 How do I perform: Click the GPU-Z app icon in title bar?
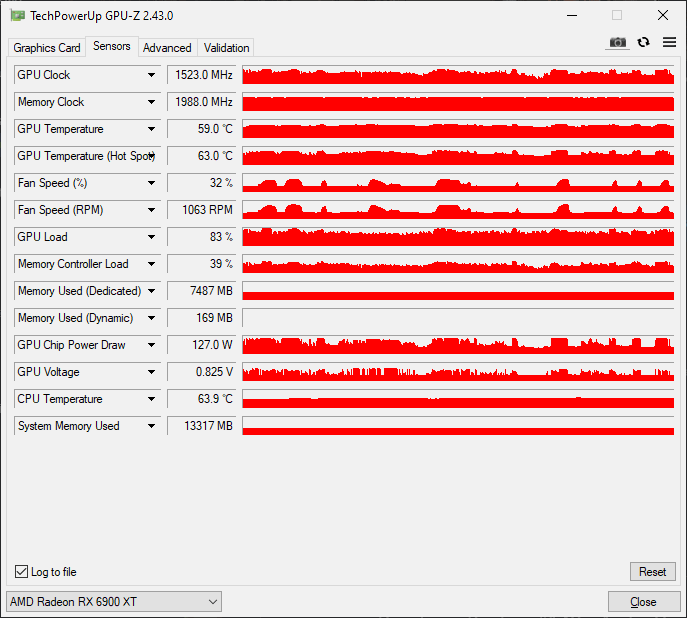pyautogui.click(x=18, y=16)
